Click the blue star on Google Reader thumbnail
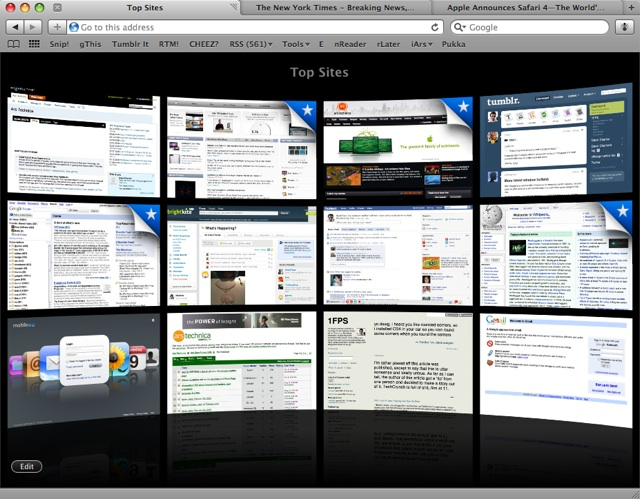This screenshot has width=640, height=499. (151, 213)
